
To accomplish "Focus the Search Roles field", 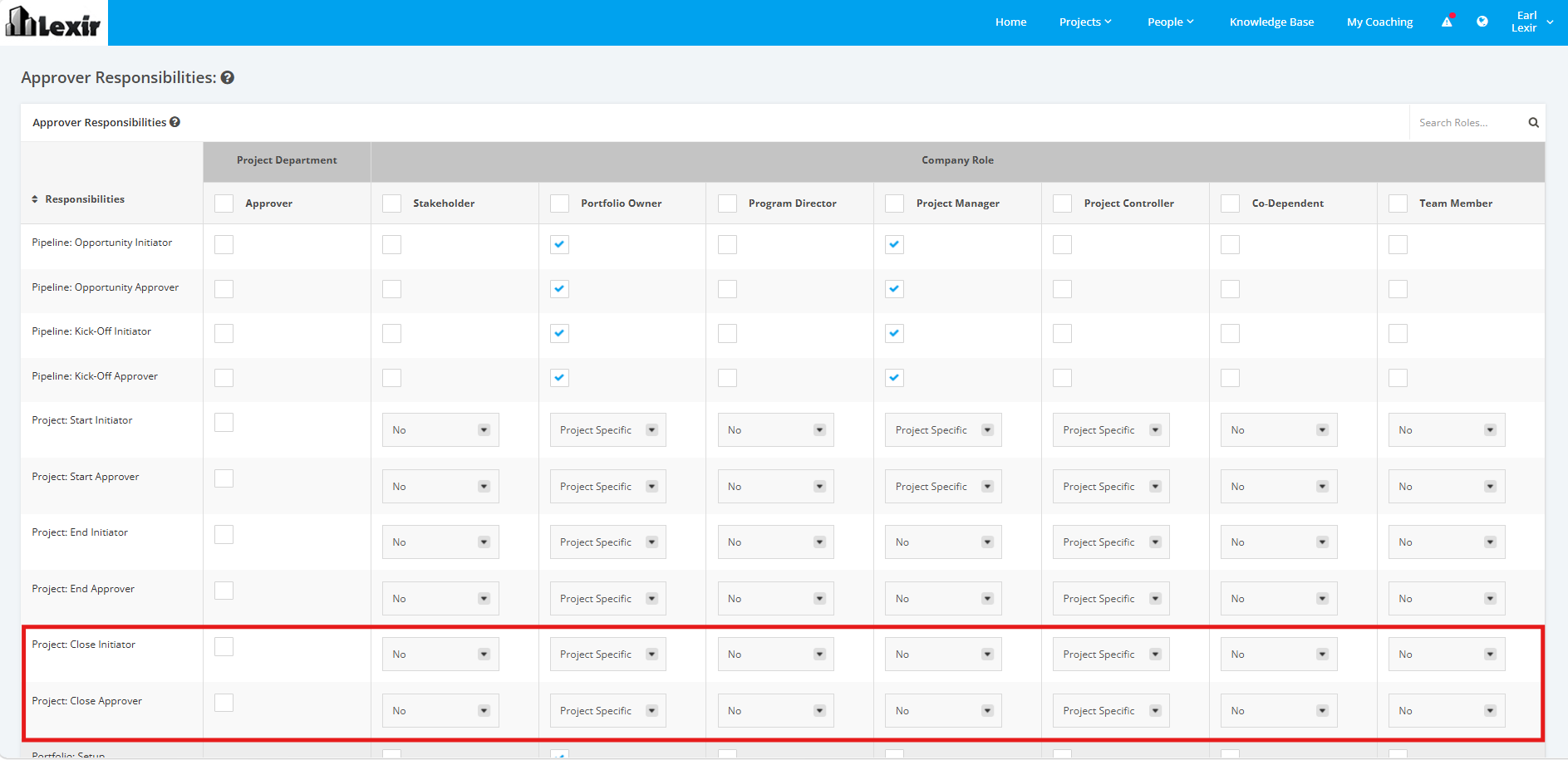I will 1467,123.
